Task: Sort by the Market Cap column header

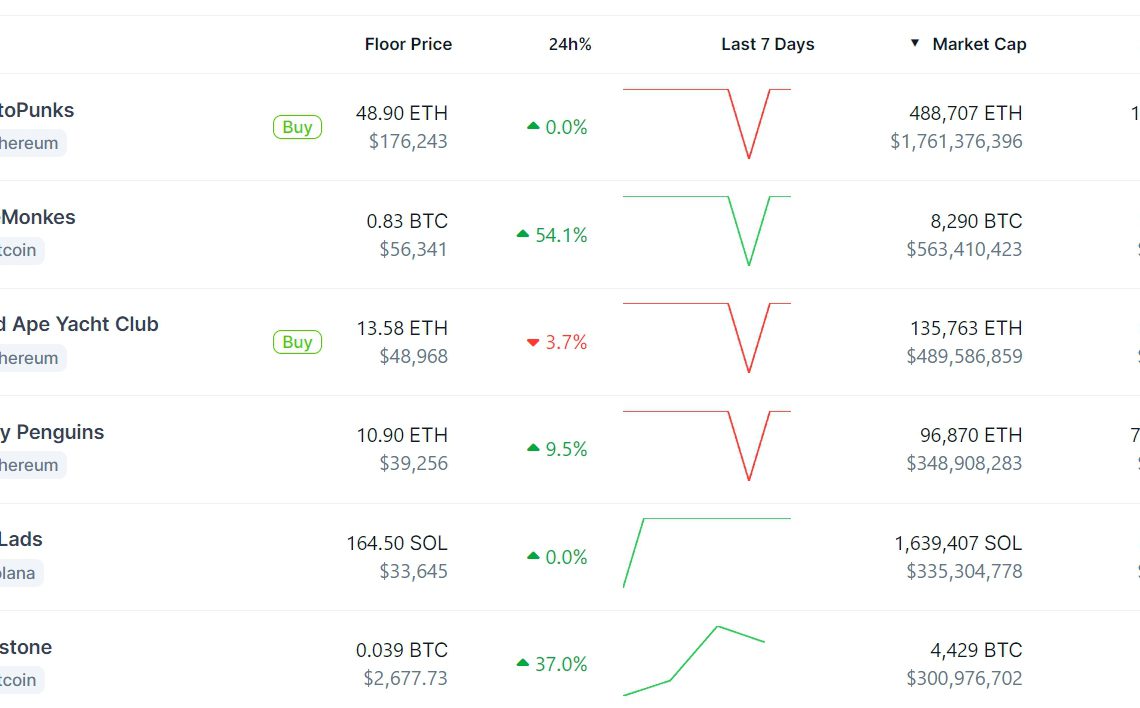Action: tap(978, 44)
